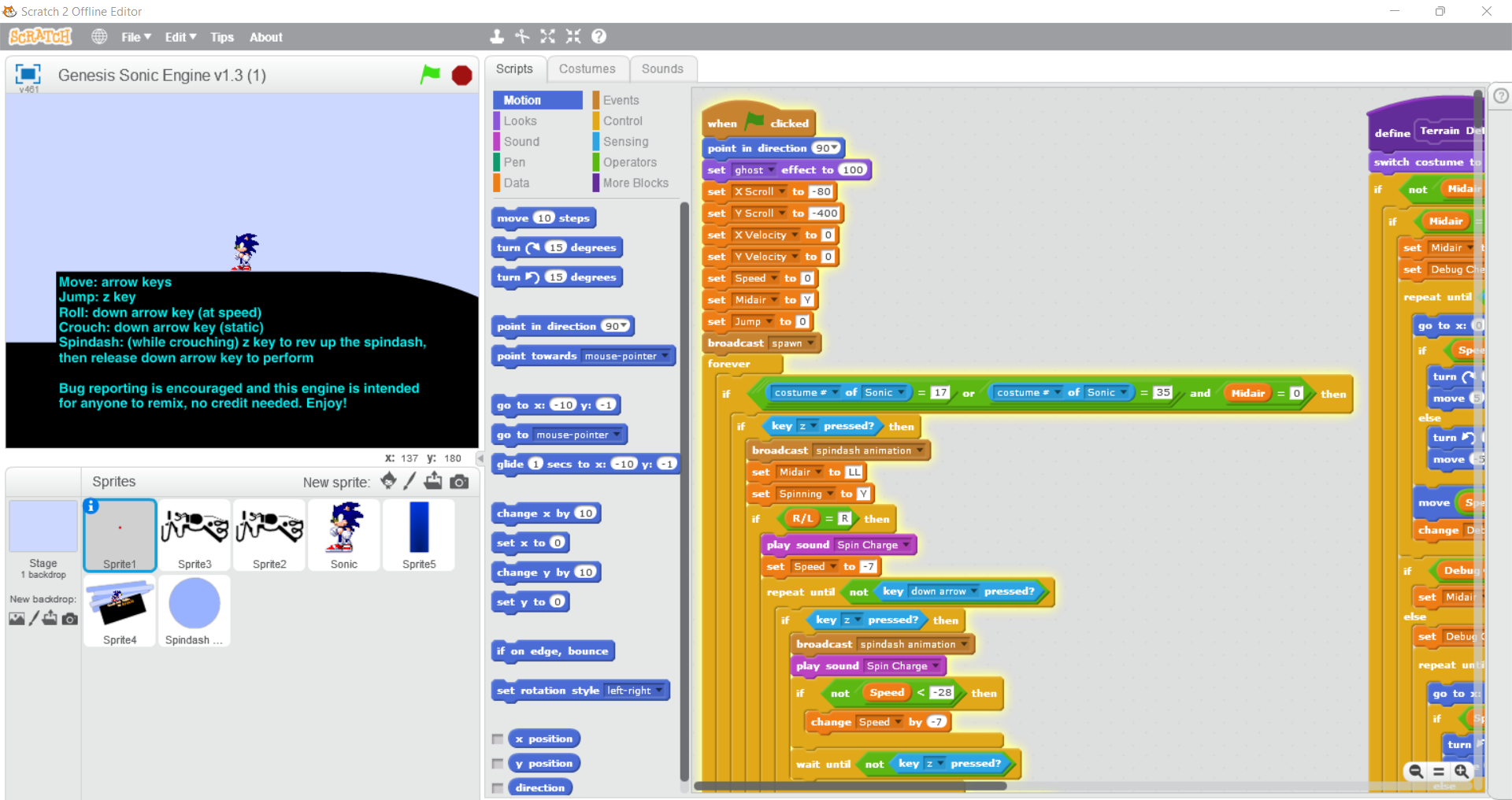
Task: Select the Looks block category
Action: click(x=537, y=121)
